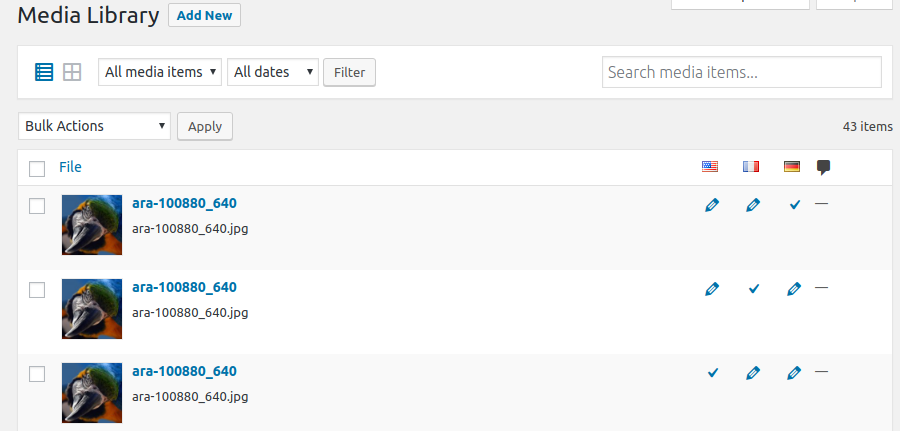Click the comments bubble column icon

[x=824, y=168]
